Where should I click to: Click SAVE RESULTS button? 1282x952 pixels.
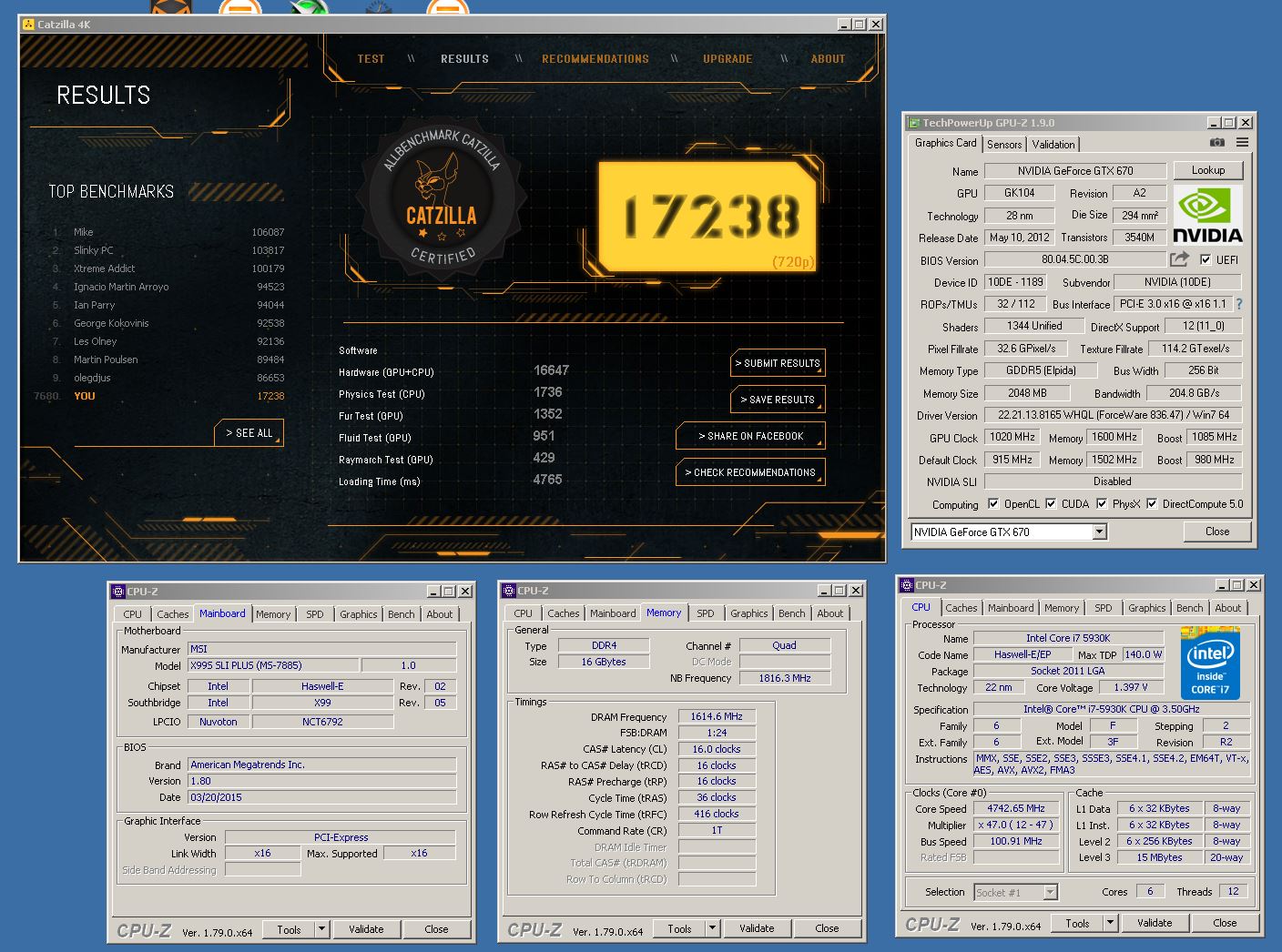pos(778,399)
